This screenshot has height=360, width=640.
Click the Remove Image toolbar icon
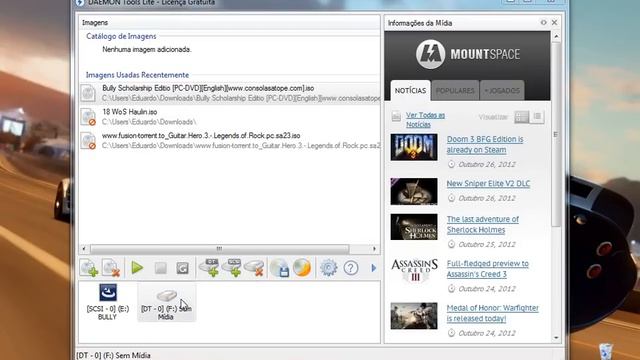[x=111, y=268]
